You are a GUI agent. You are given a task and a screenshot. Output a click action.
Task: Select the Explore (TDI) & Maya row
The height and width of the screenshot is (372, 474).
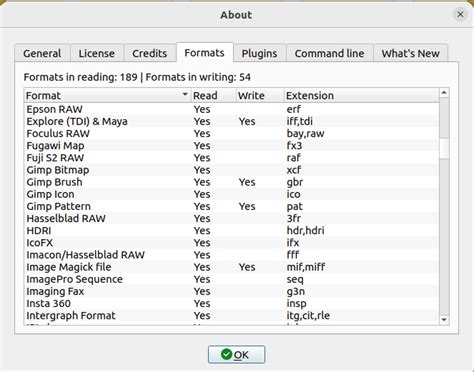(x=232, y=121)
